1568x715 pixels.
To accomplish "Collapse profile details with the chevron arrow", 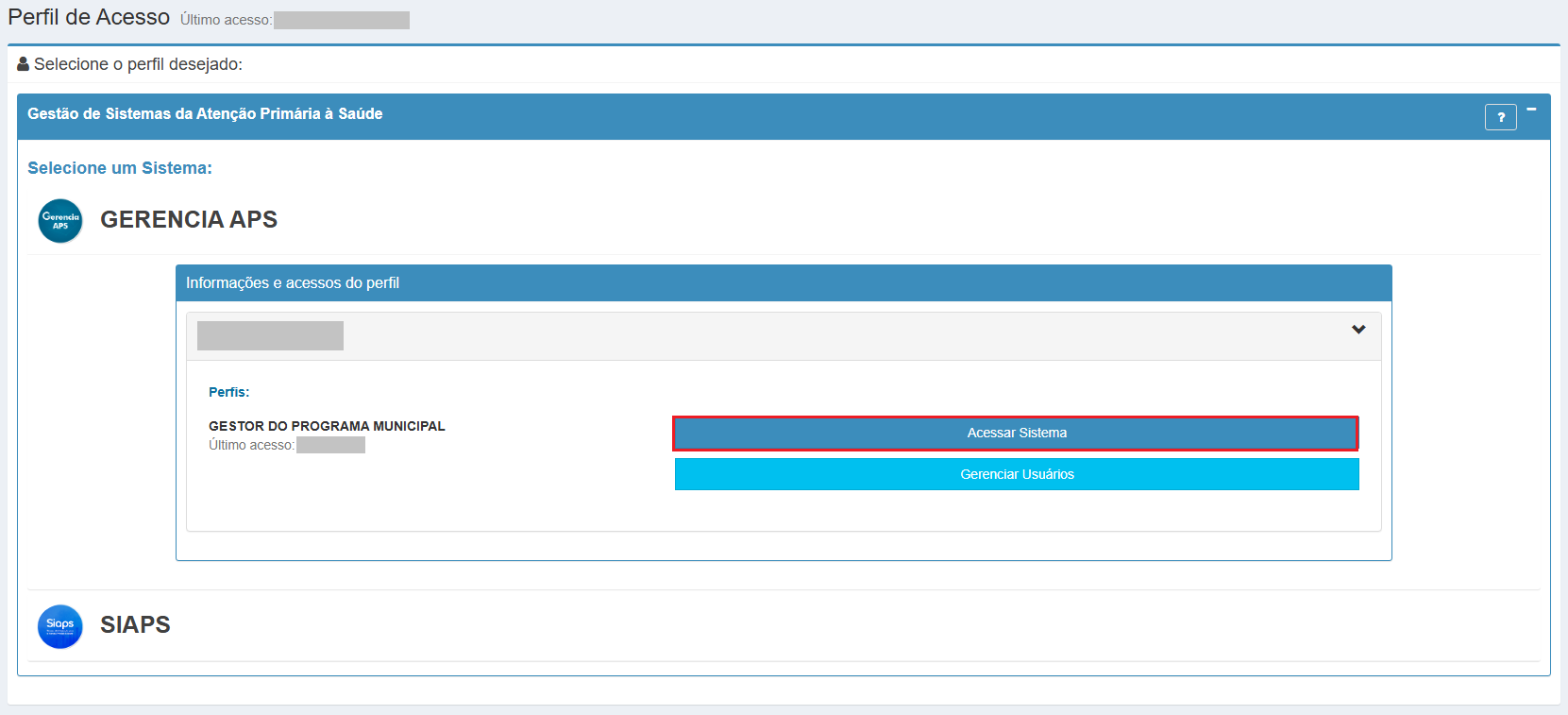I will (x=1358, y=330).
